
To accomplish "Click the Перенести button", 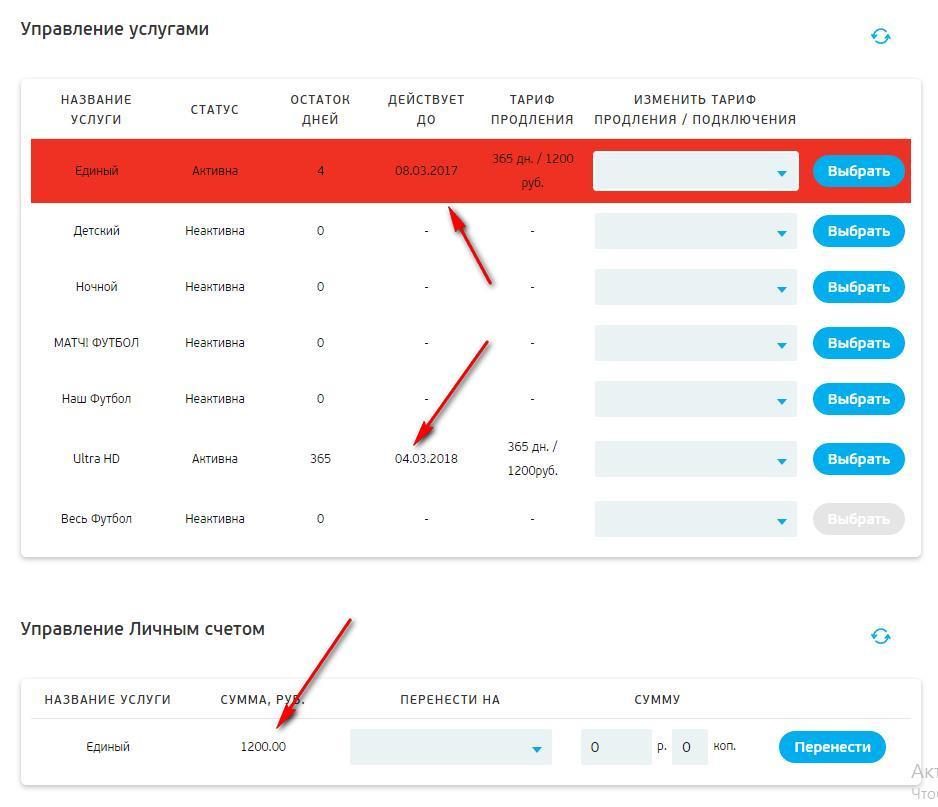I will tap(832, 747).
